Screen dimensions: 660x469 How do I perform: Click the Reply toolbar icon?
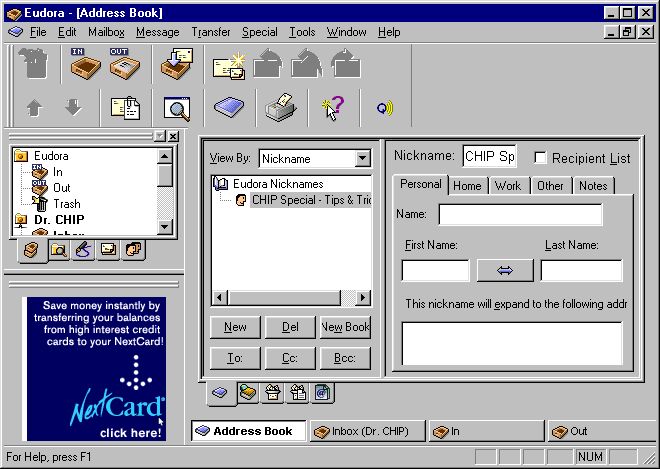(268, 64)
